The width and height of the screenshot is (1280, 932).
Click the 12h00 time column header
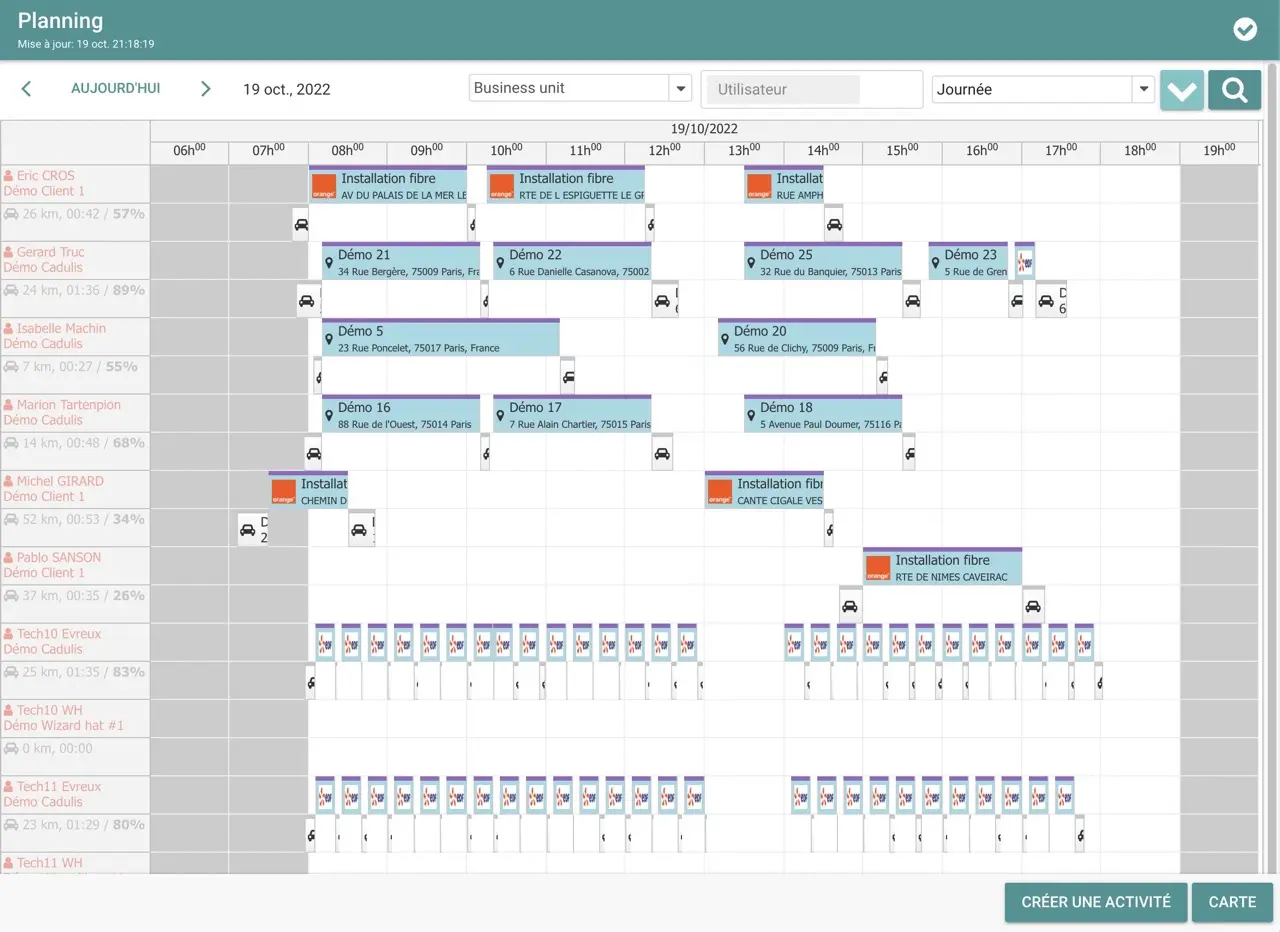click(x=664, y=152)
